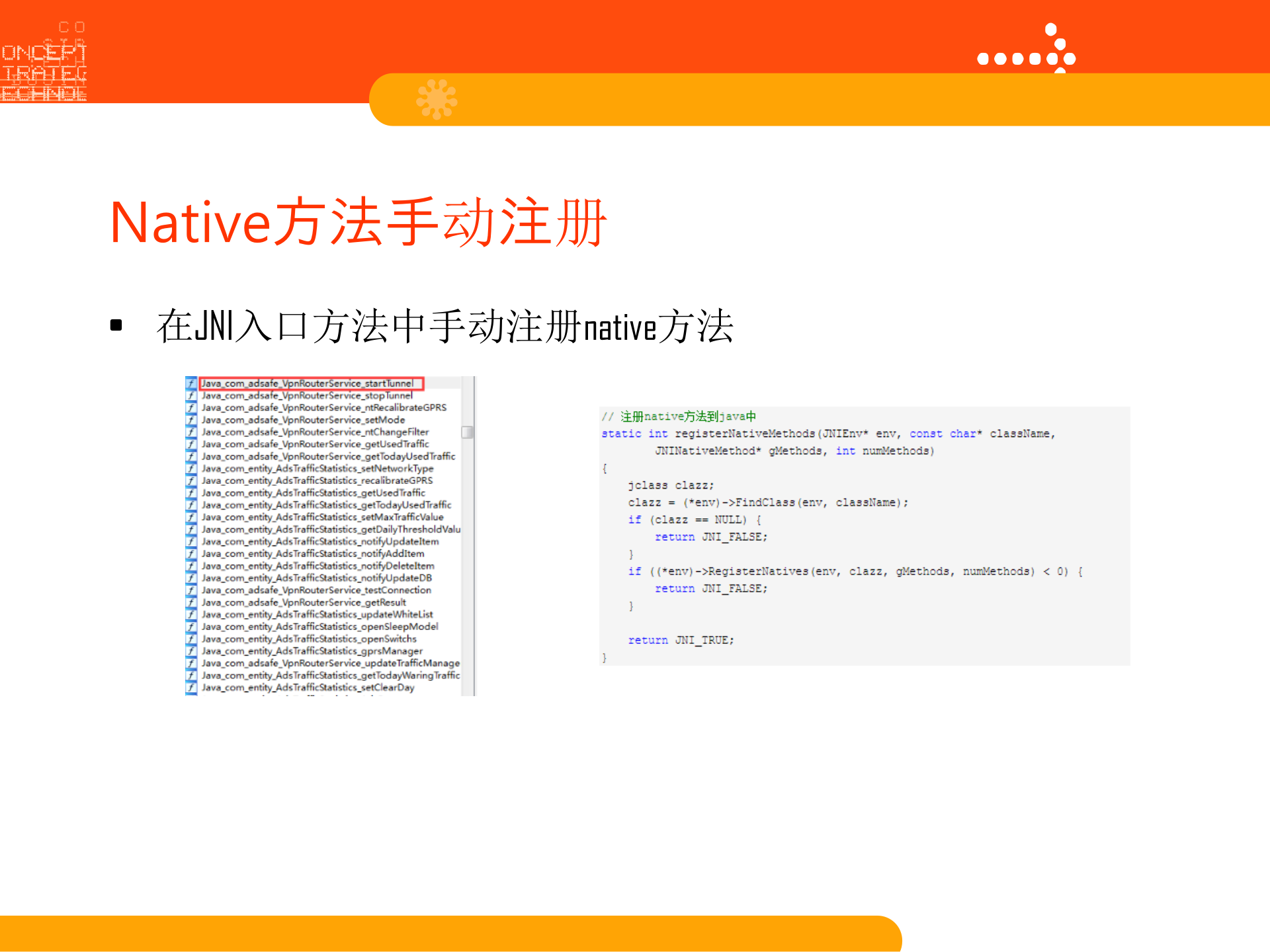
Task: Click the f icon next to notifyUpdateDB
Action: (x=190, y=577)
